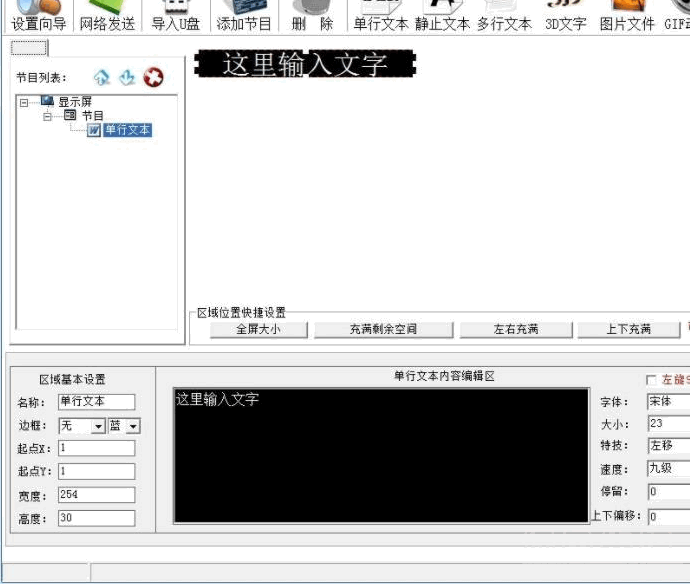
Task: Click the 名称 name input field
Action: pos(97,402)
